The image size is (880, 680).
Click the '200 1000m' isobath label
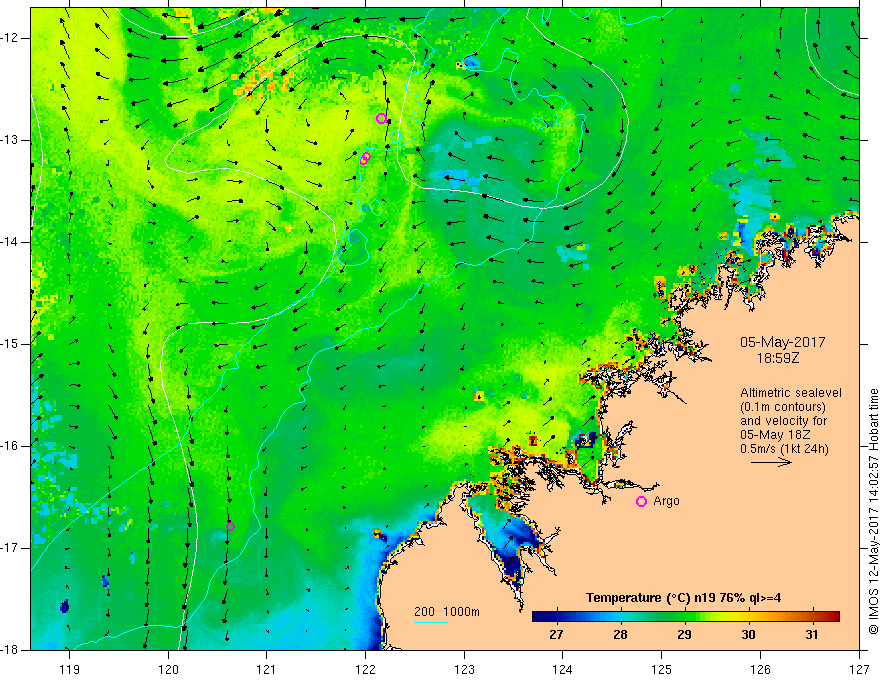447,612
